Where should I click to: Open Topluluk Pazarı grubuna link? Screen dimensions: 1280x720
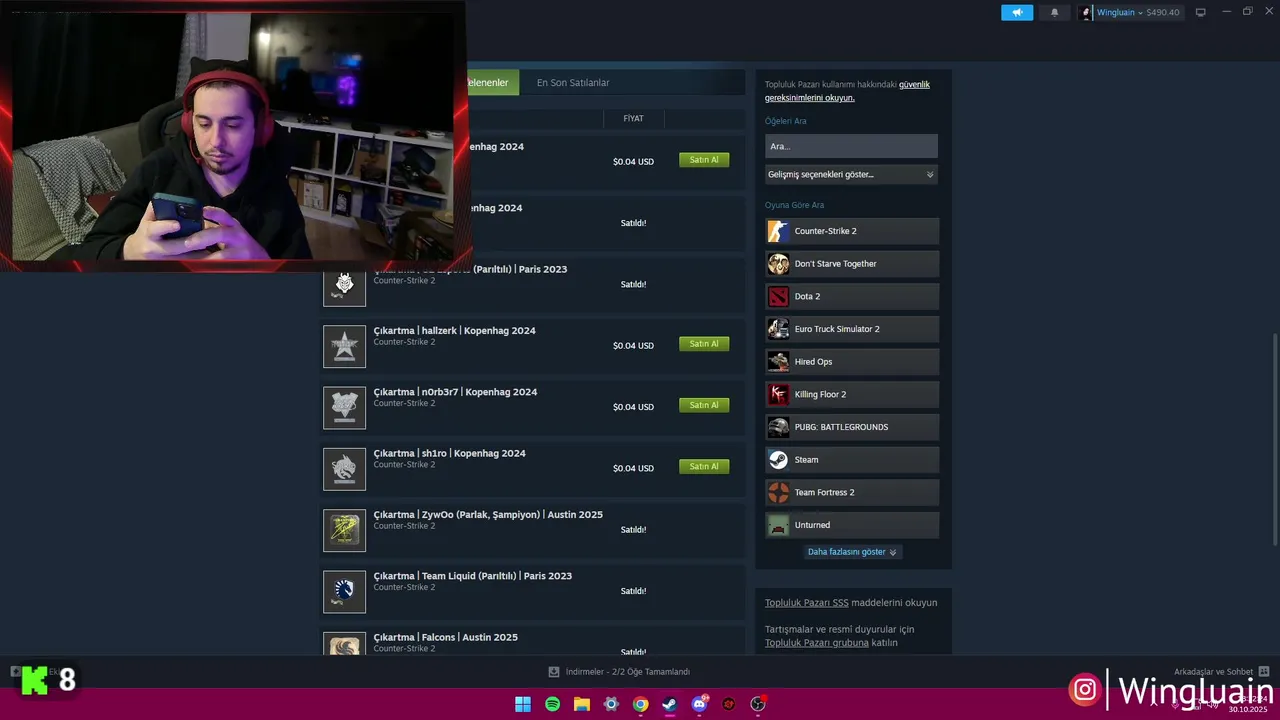pyautogui.click(x=817, y=643)
